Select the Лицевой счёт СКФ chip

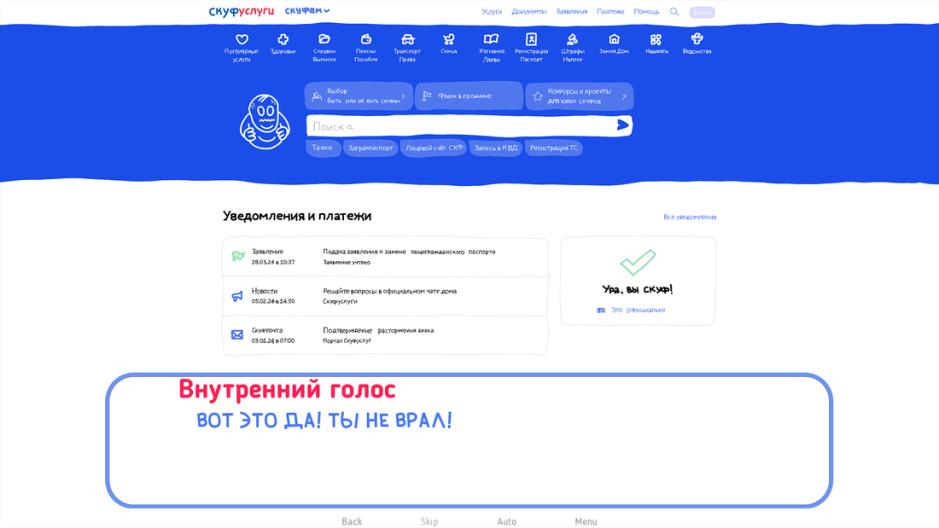[x=434, y=148]
